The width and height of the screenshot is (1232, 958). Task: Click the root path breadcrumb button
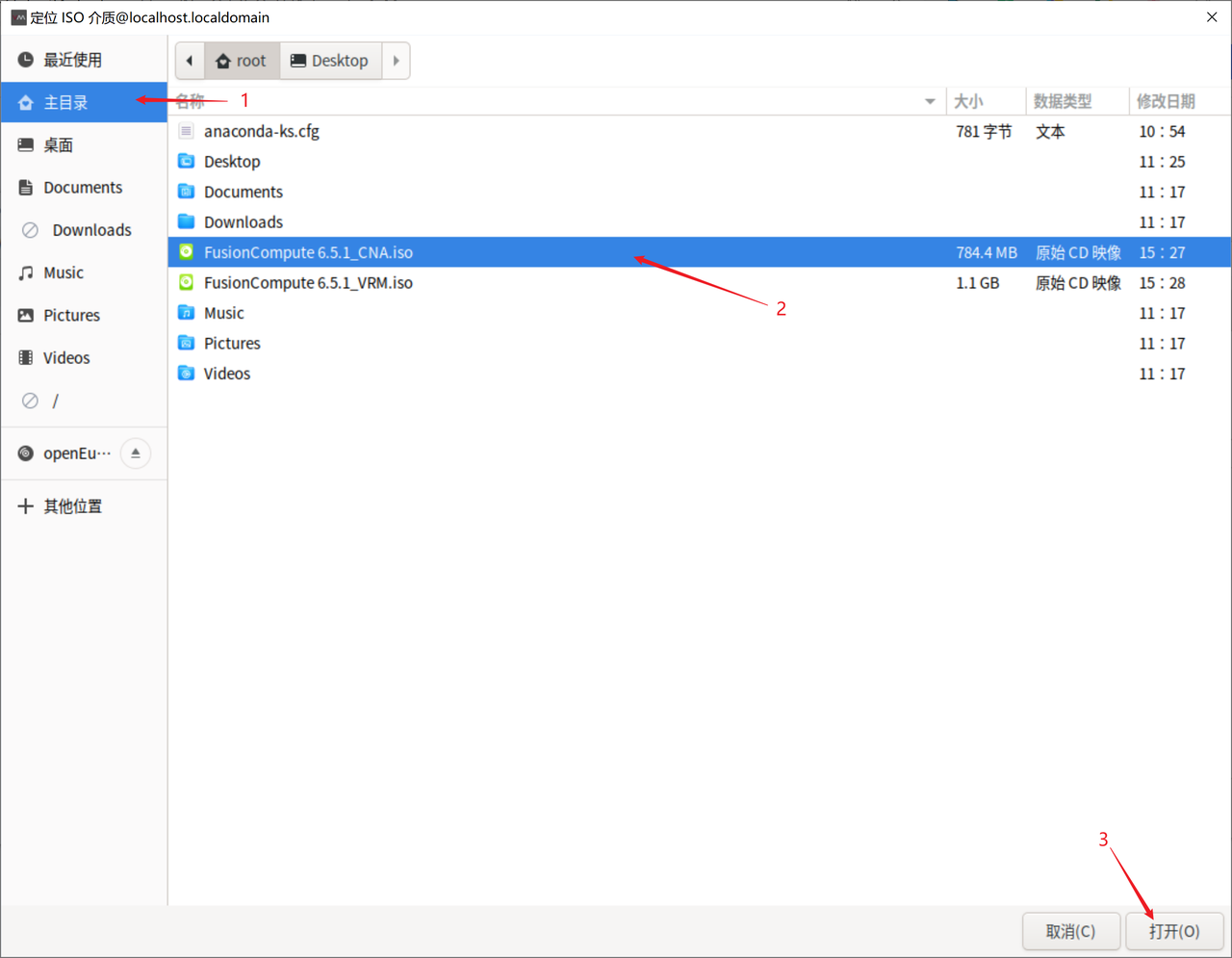click(x=242, y=61)
